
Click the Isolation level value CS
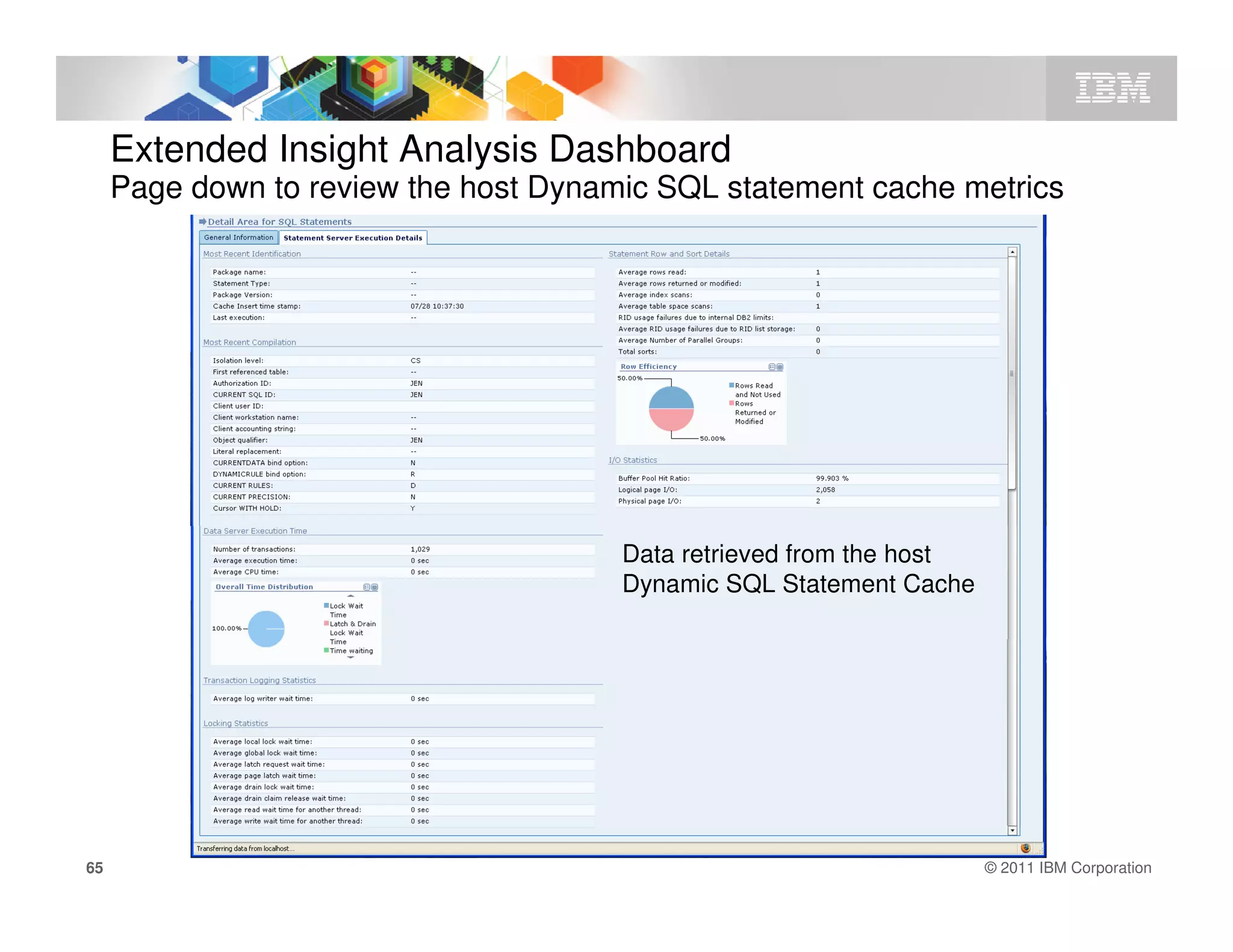pyautogui.click(x=415, y=360)
